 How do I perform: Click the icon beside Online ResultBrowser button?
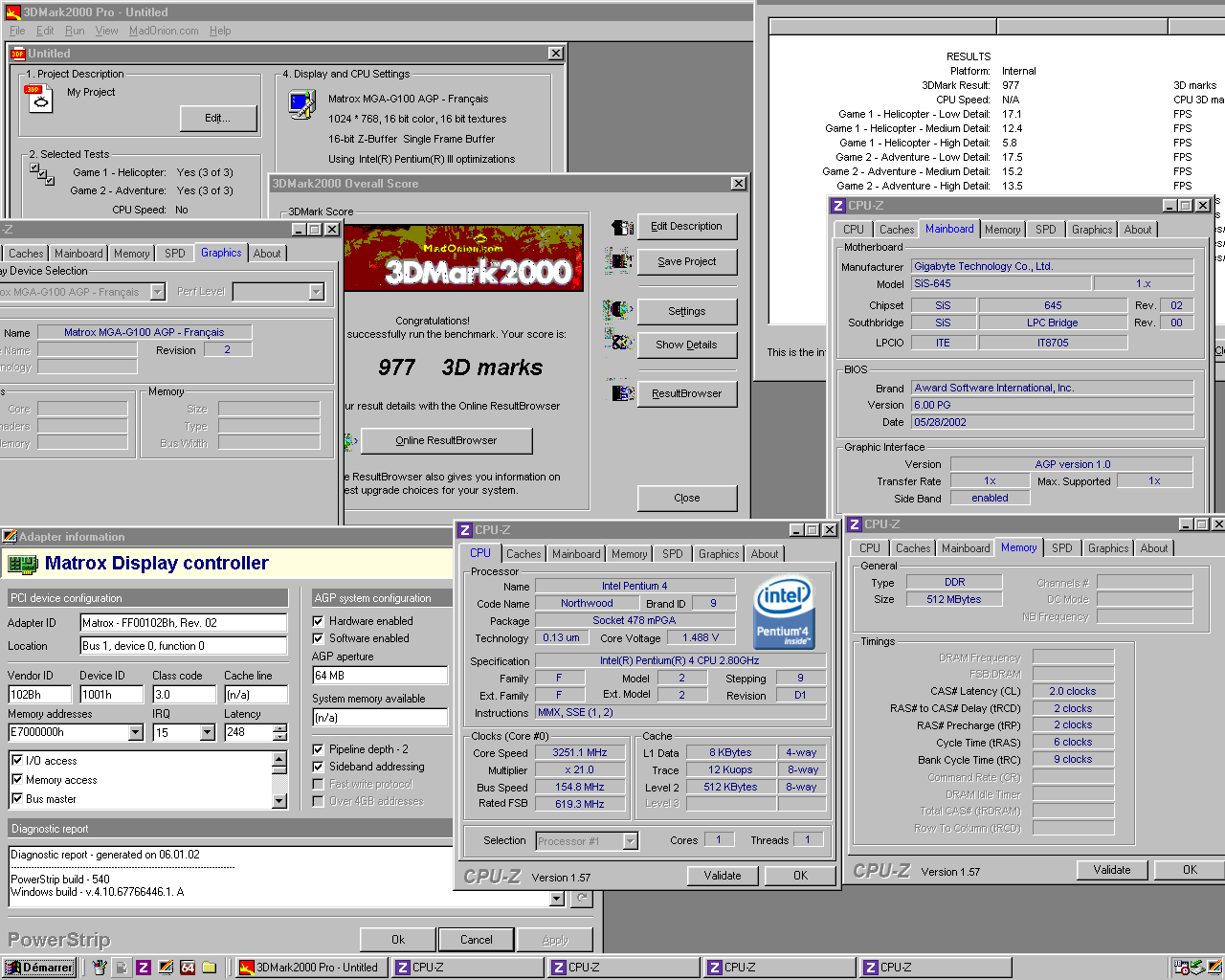point(351,440)
